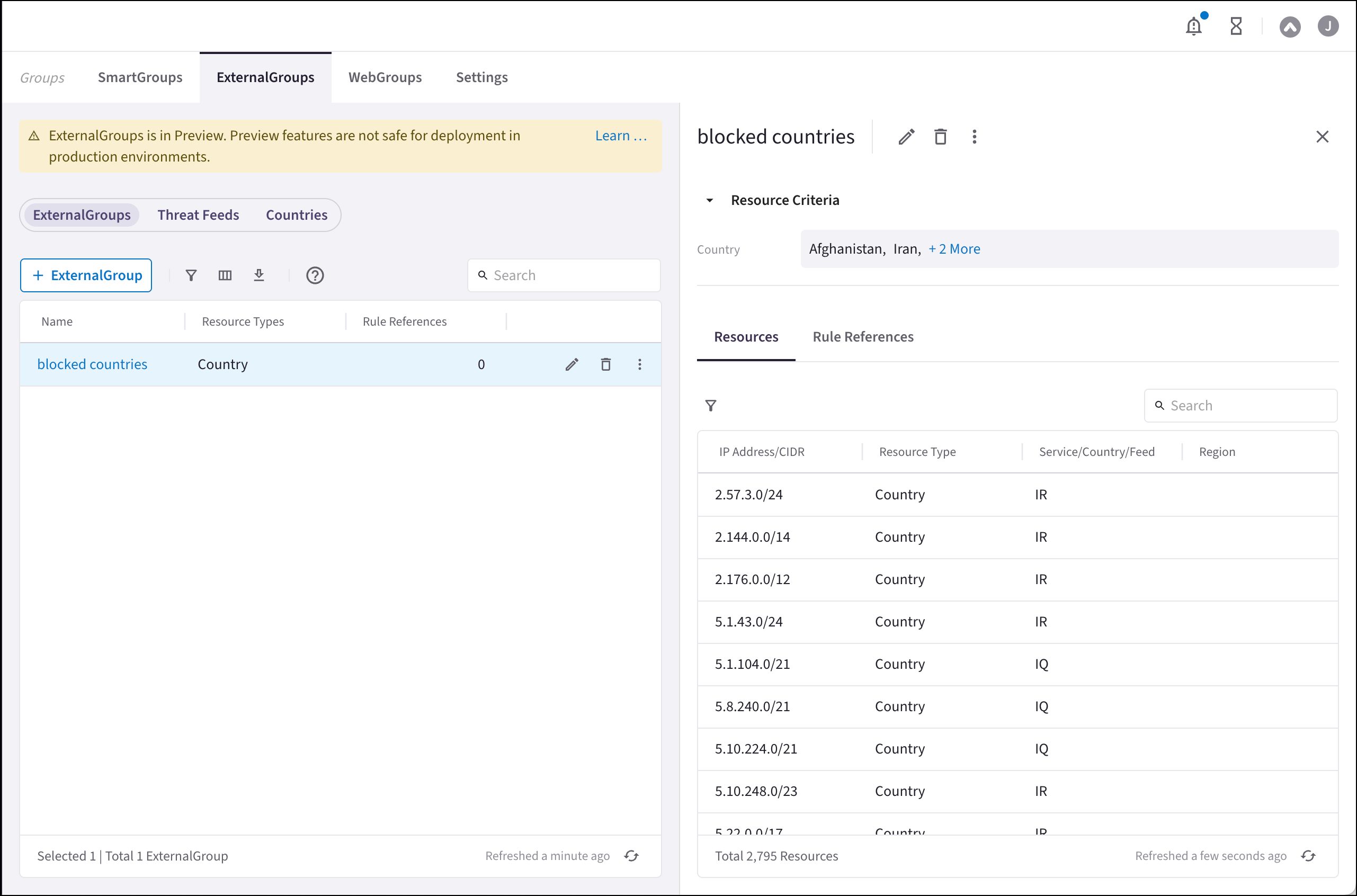
Task: Open the user avatar J menu
Action: click(1328, 26)
